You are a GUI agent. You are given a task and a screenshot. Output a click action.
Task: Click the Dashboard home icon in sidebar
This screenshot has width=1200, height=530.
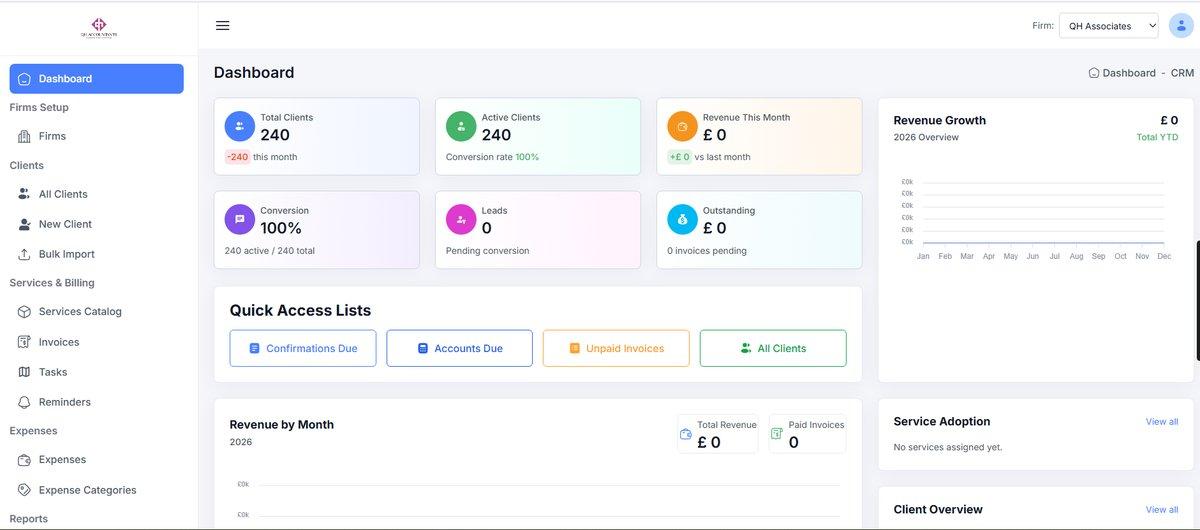pos(24,79)
